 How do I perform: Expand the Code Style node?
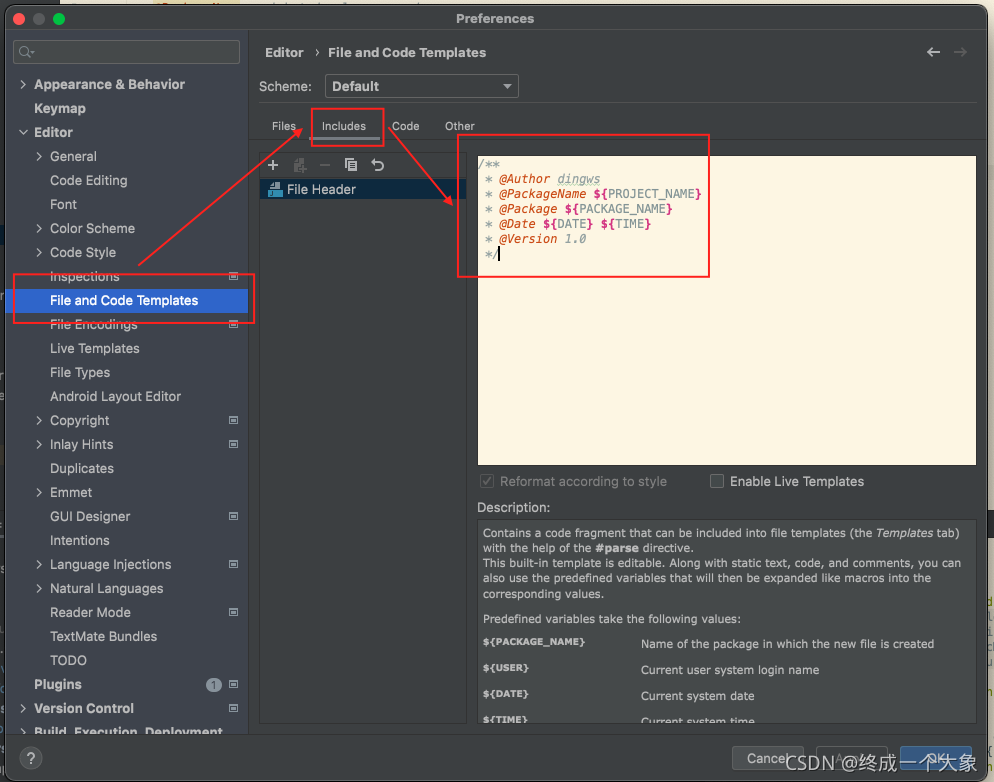[x=39, y=252]
